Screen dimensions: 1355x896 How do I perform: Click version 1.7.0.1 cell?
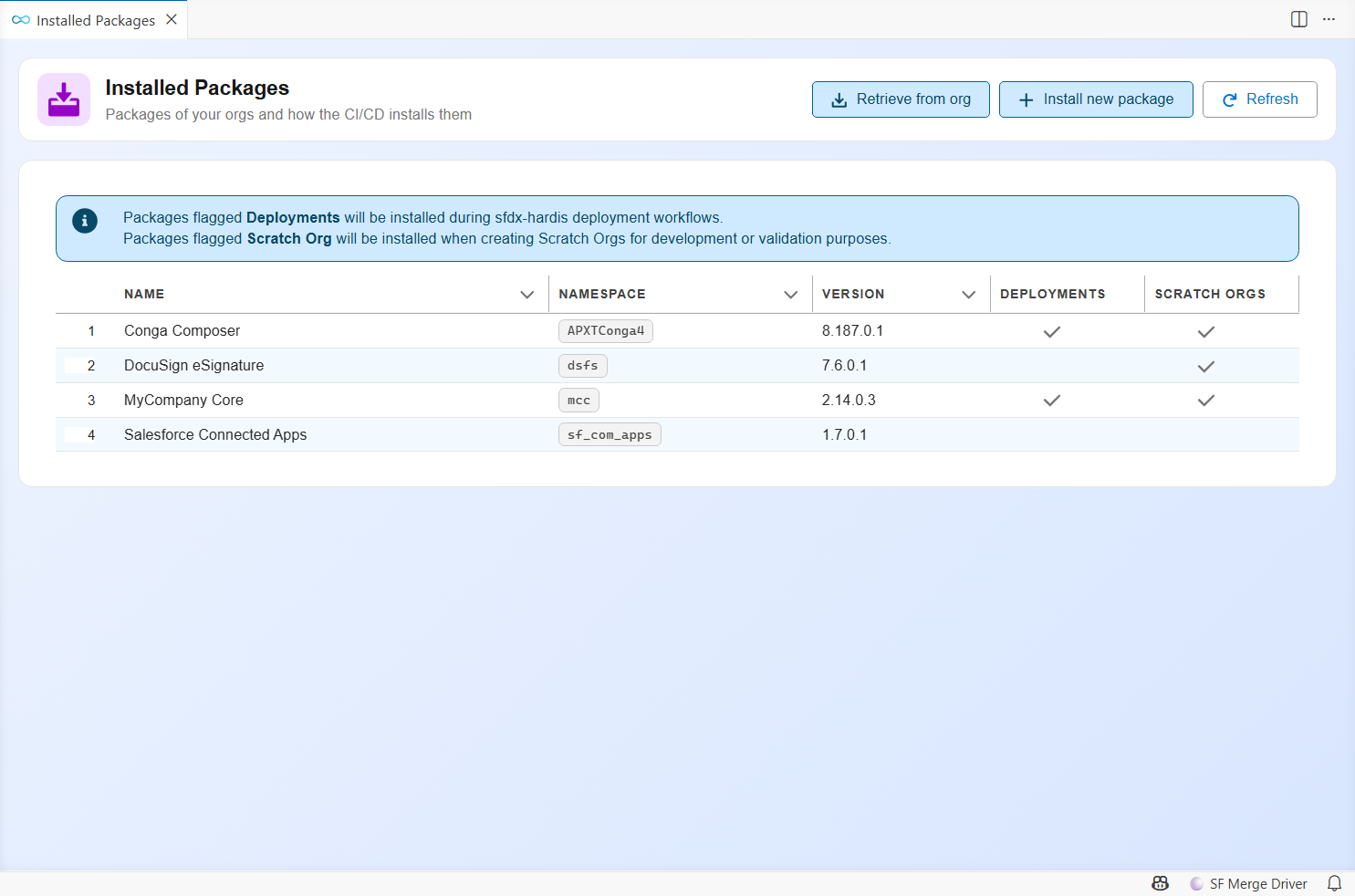(x=844, y=435)
